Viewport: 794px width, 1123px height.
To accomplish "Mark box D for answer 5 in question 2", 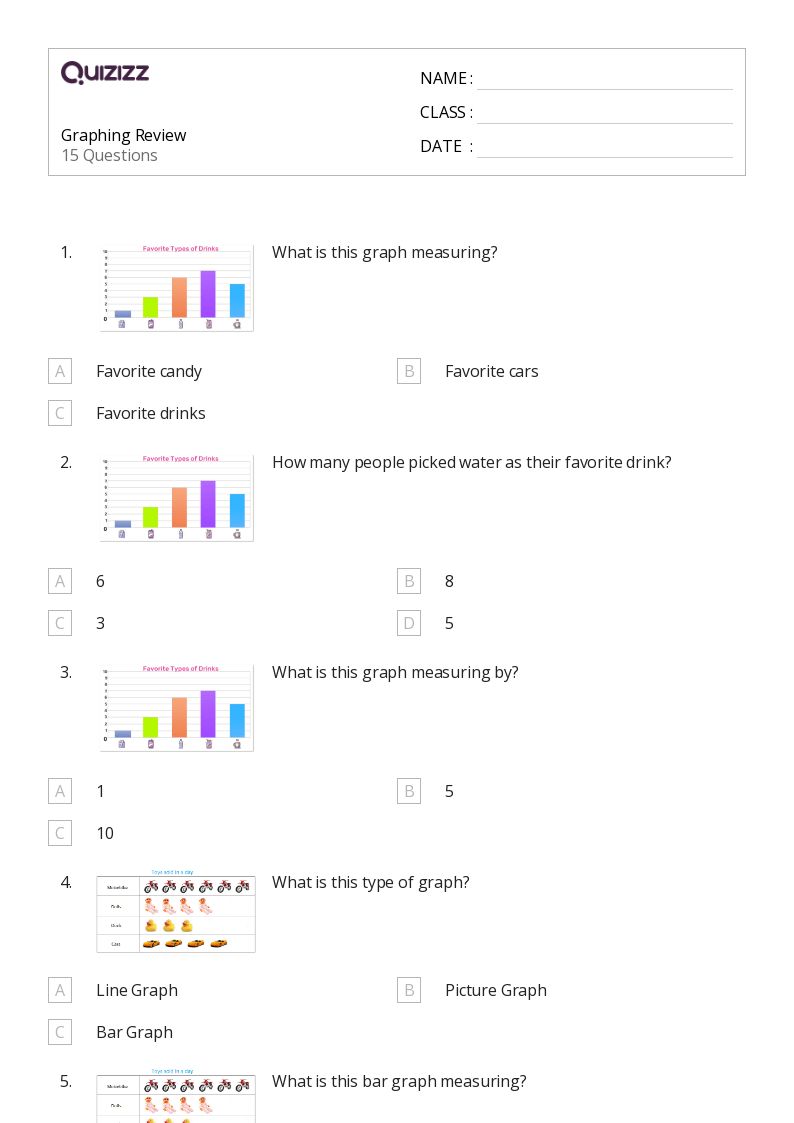I will pos(409,623).
